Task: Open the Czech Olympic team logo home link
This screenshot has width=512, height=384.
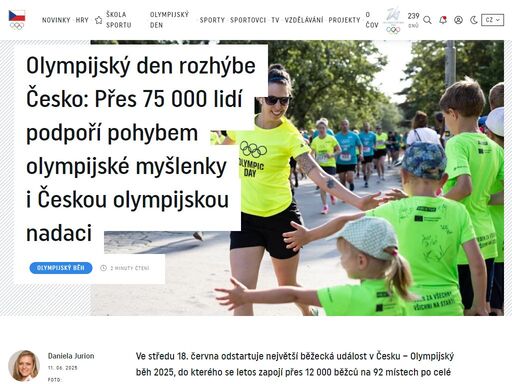Action: click(17, 20)
